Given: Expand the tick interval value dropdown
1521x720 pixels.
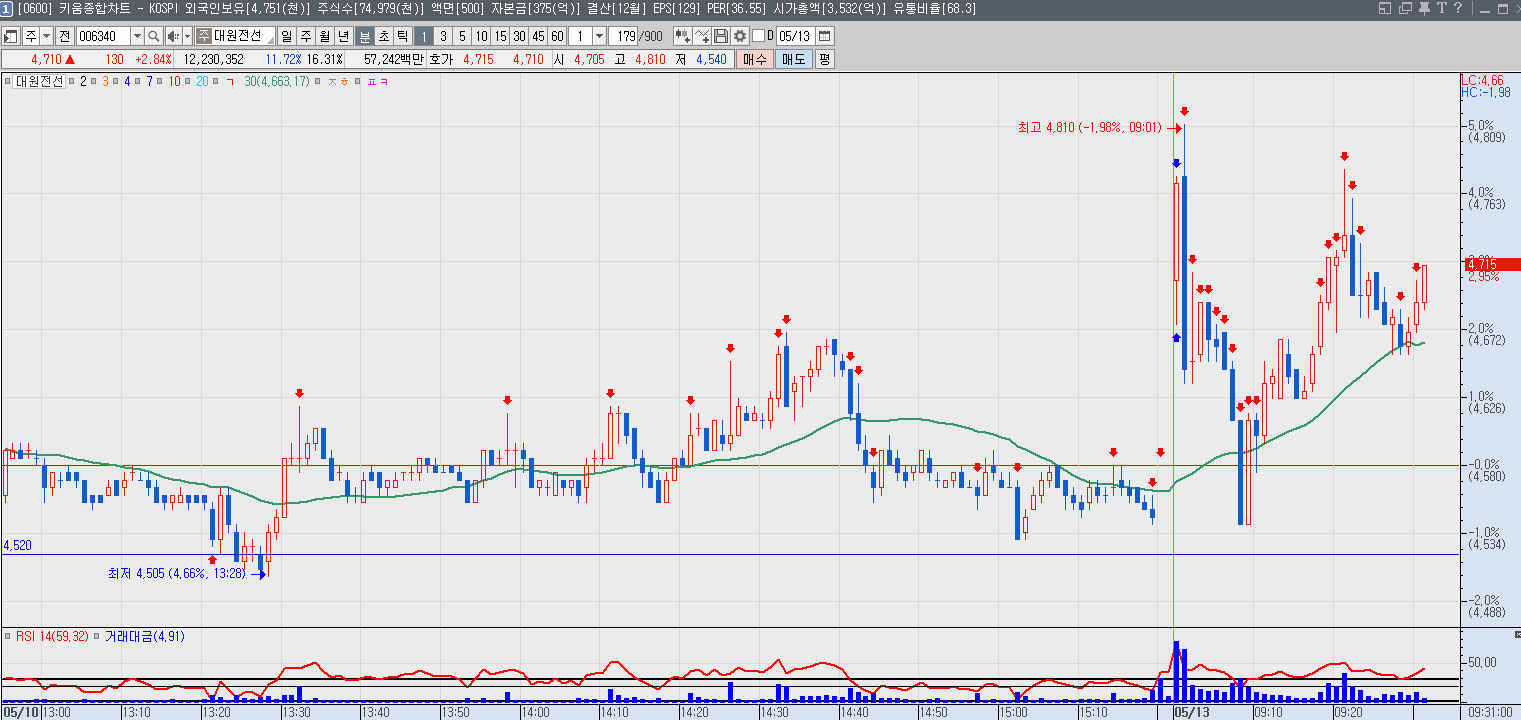Looking at the screenshot, I should point(599,36).
